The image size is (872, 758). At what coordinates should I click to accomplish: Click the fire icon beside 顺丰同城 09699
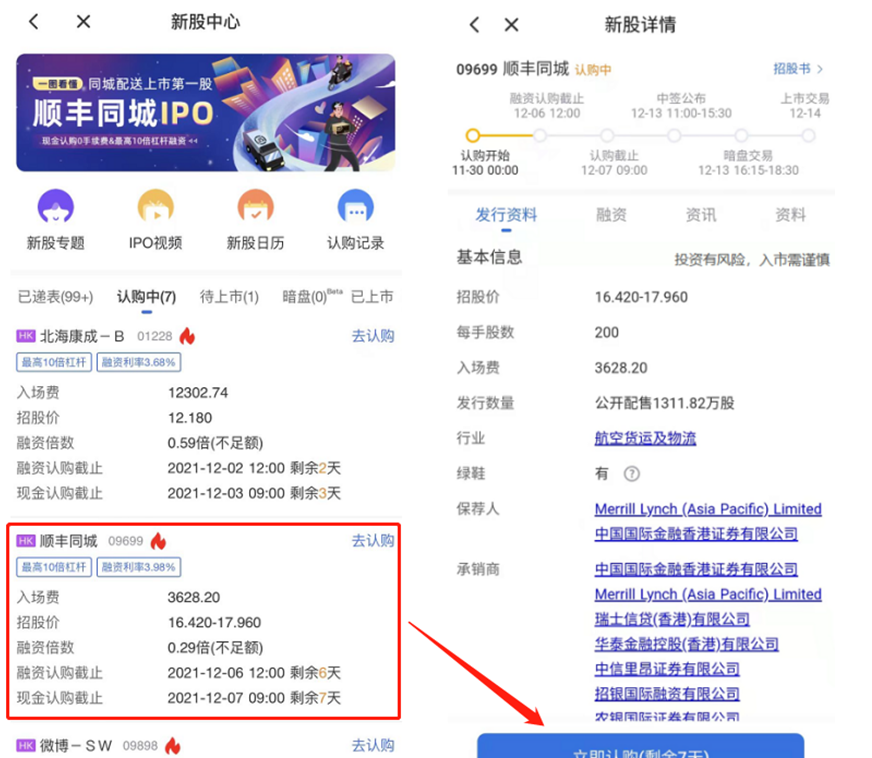[158, 541]
